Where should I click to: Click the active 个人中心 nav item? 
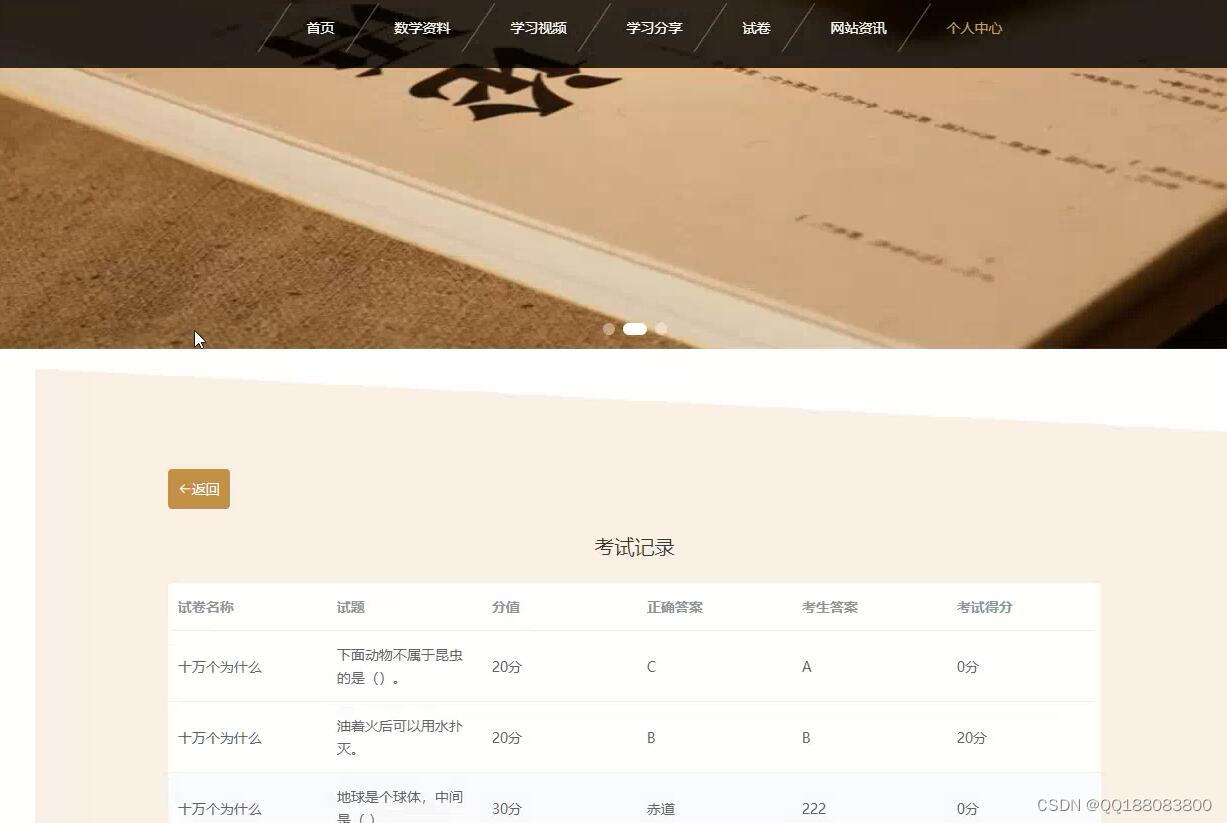[973, 28]
